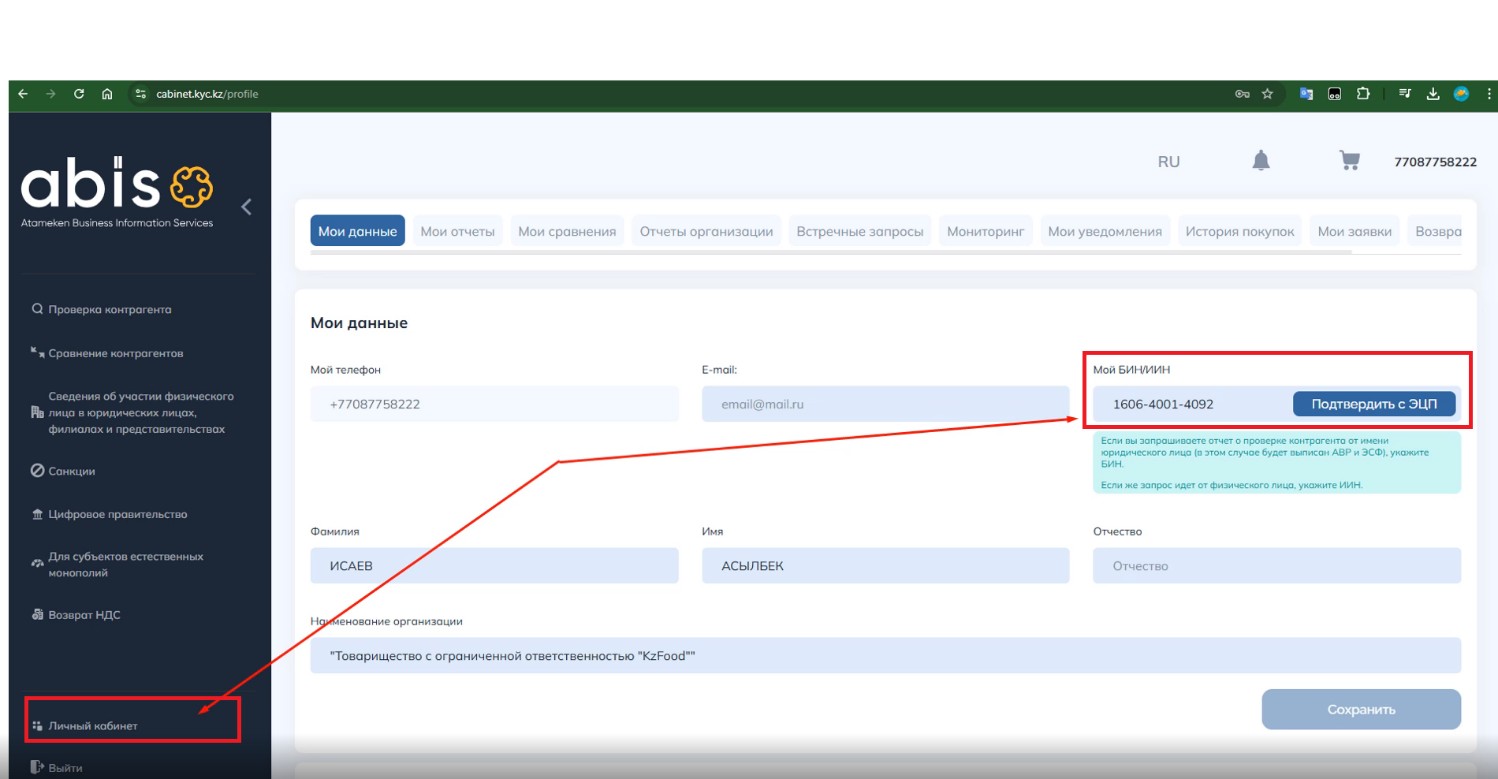1498x779 pixels.
Task: Open the browser three-dot menu
Action: 1489,94
